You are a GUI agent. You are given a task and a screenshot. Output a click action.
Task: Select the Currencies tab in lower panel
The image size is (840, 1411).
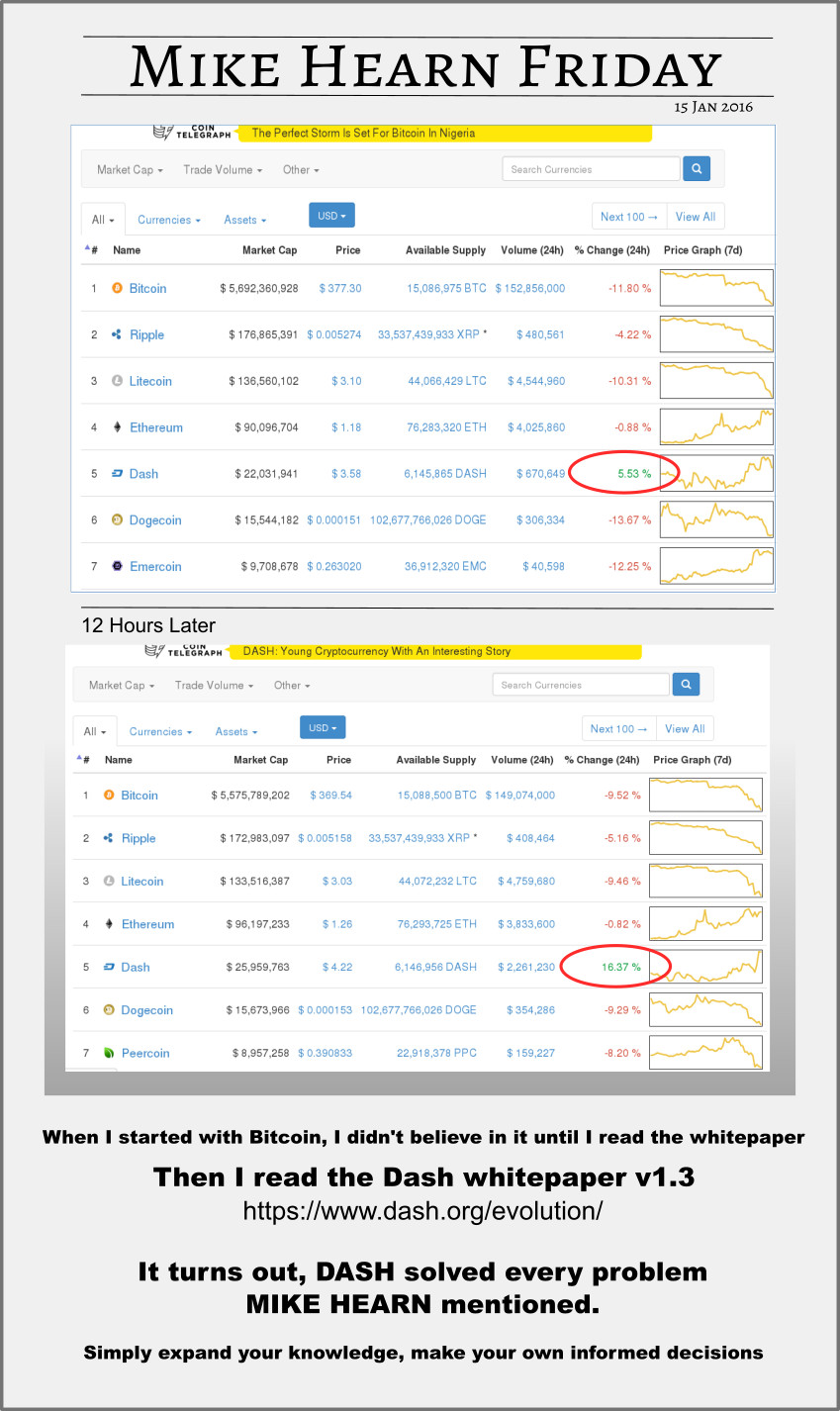(x=161, y=731)
